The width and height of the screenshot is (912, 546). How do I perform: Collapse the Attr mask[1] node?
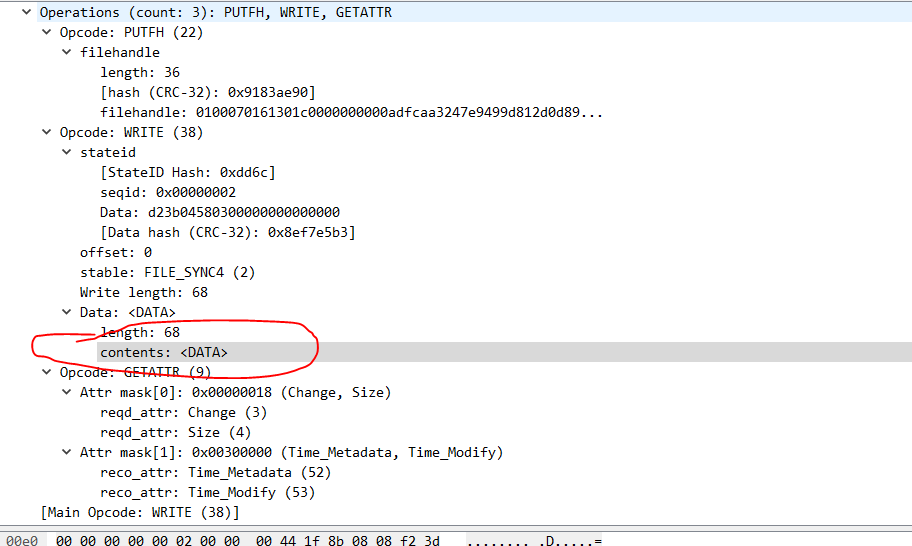click(x=67, y=452)
